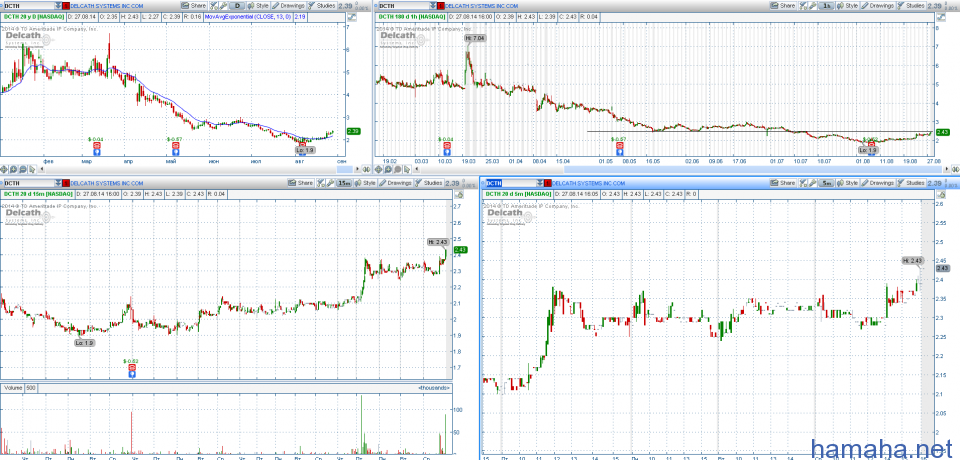960x460 pixels.
Task: Click symbol input field of 1h chart
Action: (x=403, y=6)
